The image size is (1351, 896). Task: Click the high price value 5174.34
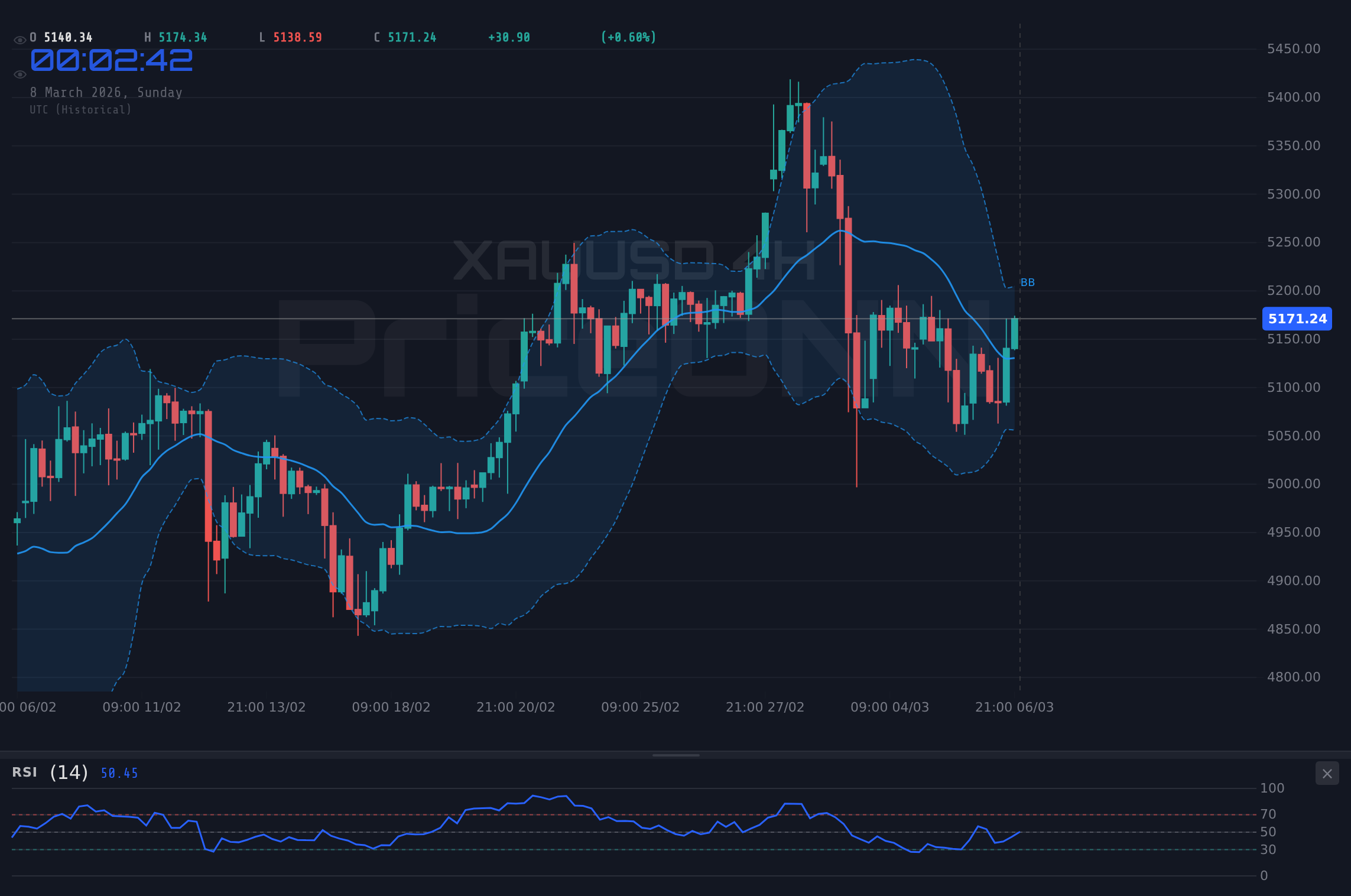coord(183,38)
